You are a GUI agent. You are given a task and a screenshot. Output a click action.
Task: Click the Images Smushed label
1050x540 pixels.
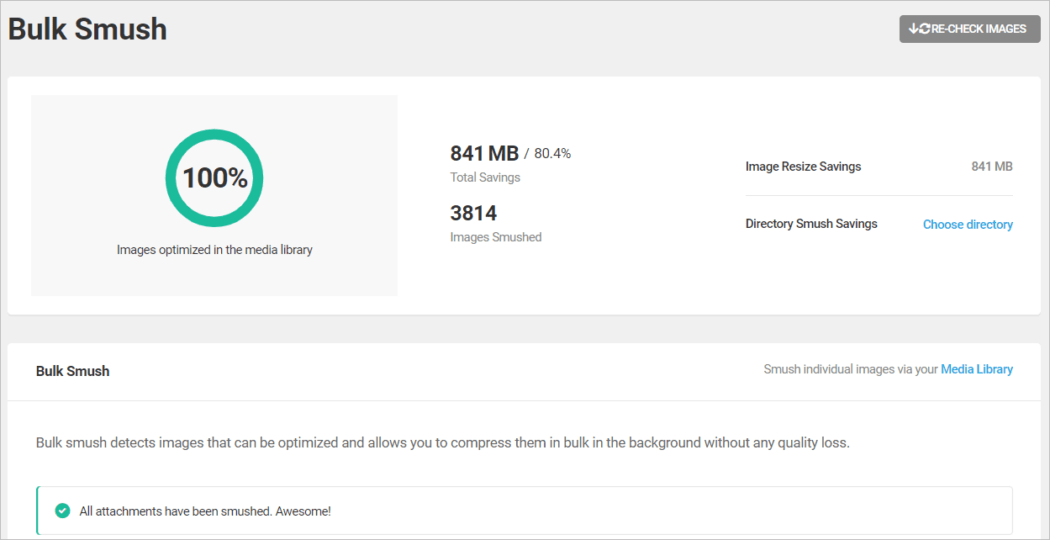(x=495, y=238)
